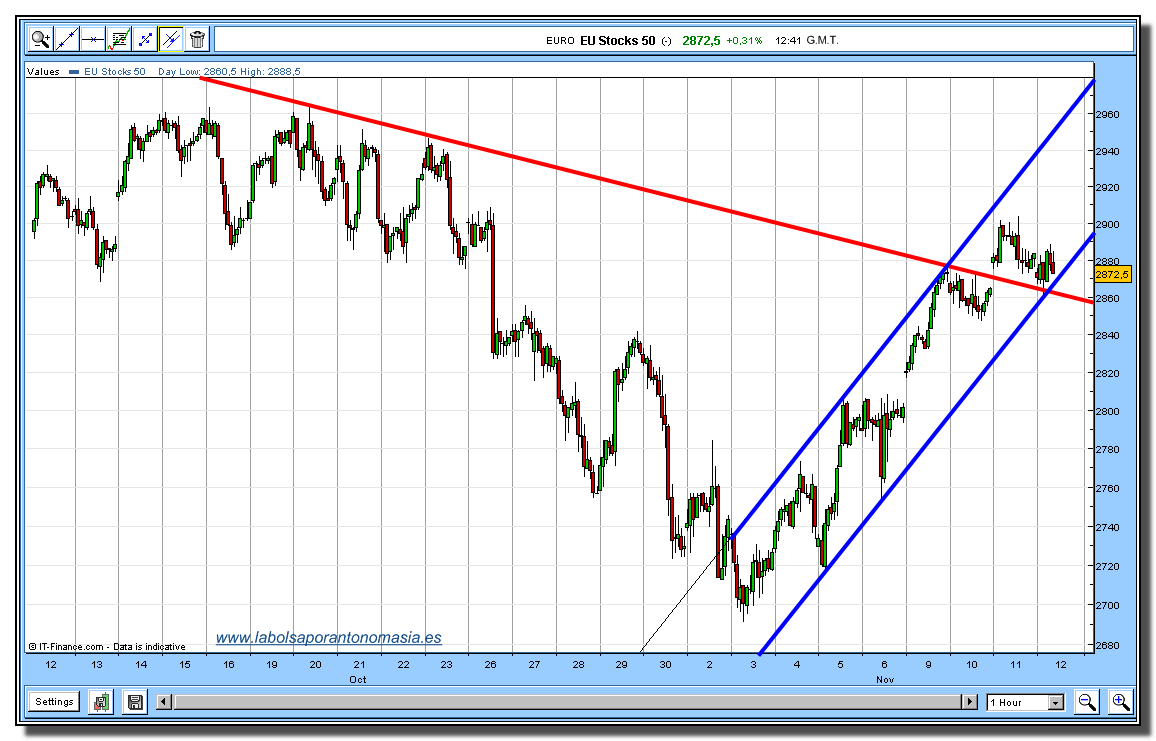
Task: Click the trash can delete icon
Action: pos(198,39)
